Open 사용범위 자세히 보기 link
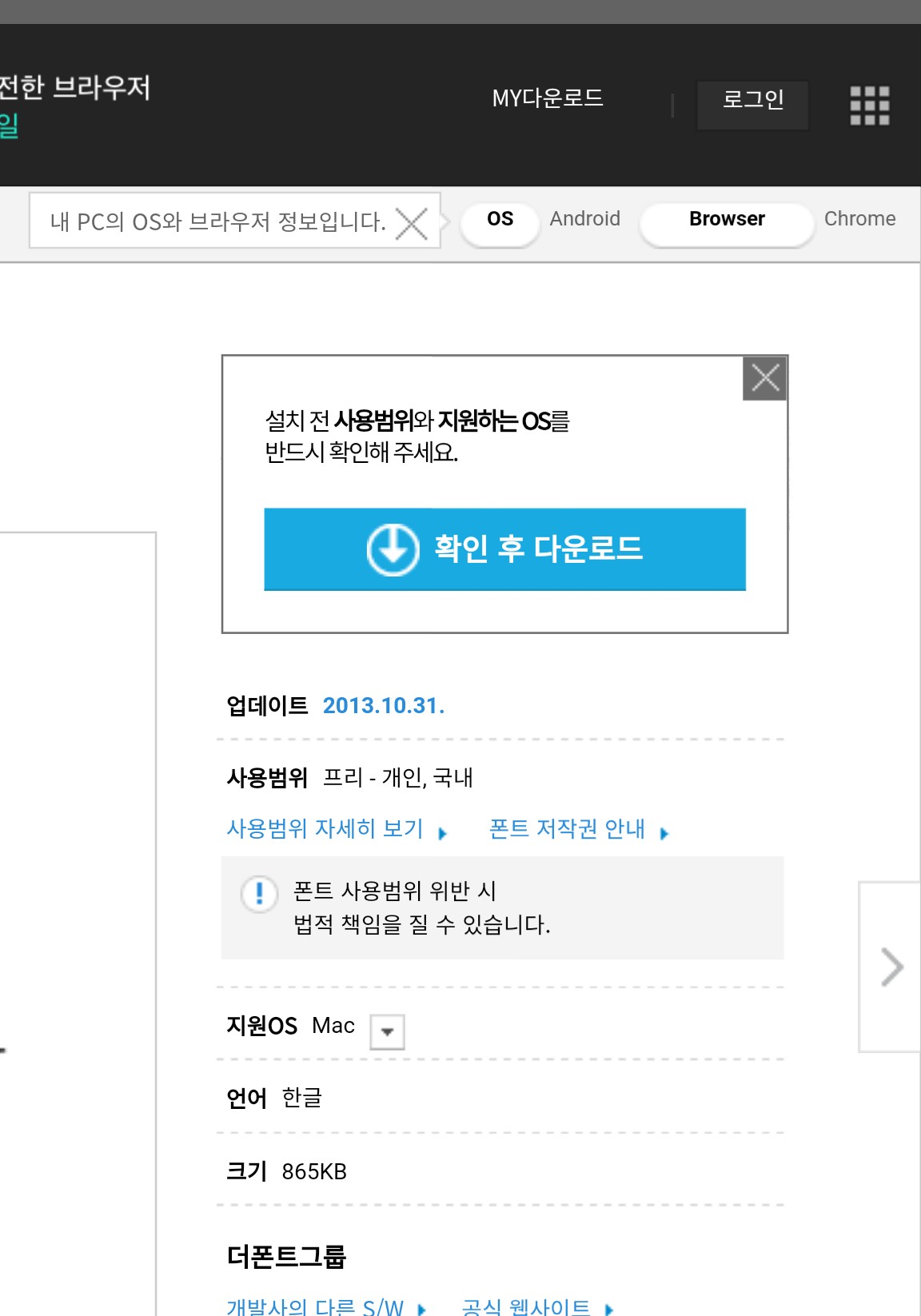Viewport: 921px width, 1316px height. (x=325, y=828)
